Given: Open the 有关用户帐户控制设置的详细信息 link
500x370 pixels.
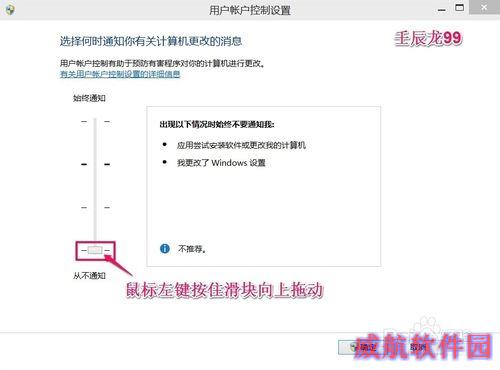Looking at the screenshot, I should pyautogui.click(x=120, y=74).
